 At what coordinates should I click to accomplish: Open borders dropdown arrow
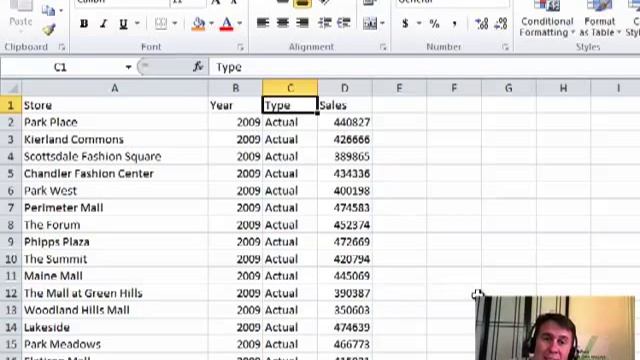click(x=175, y=24)
